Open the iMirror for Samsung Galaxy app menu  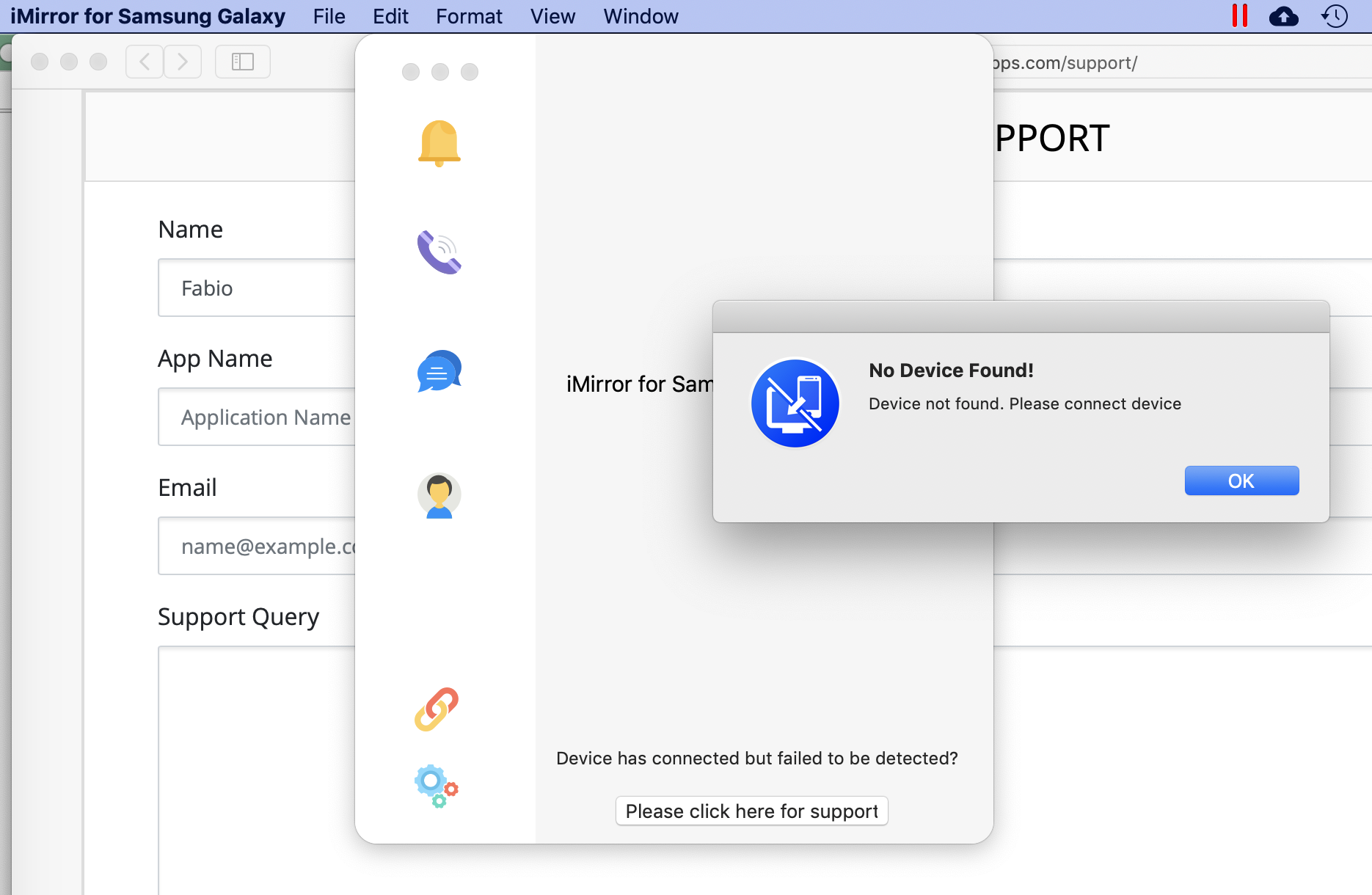[x=147, y=16]
